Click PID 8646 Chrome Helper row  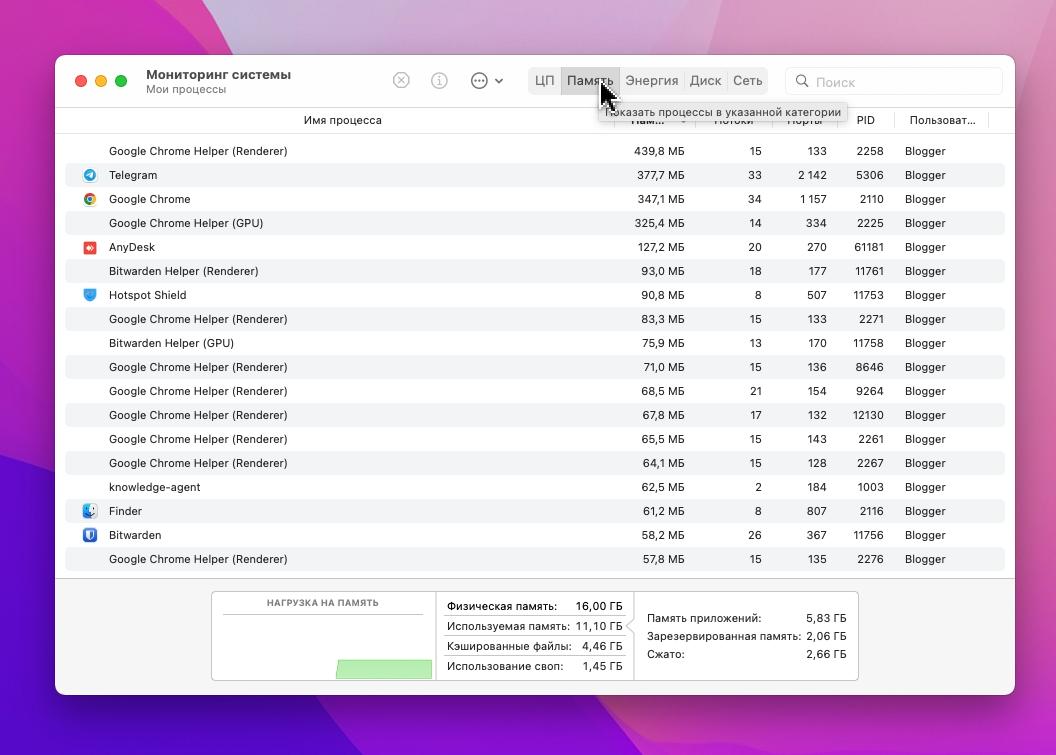click(x=869, y=367)
